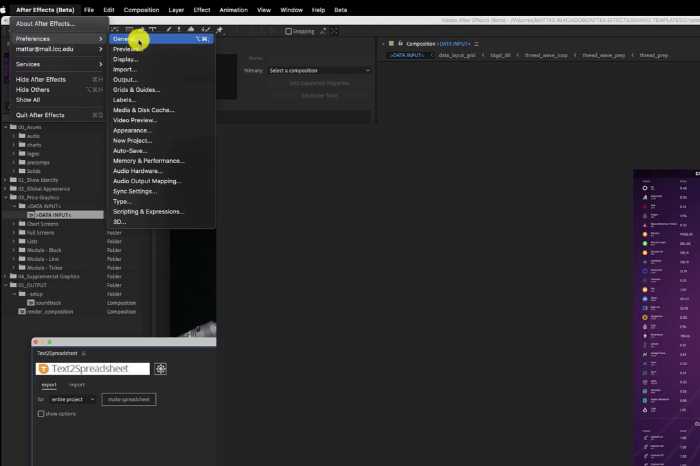
Task: Expand the Audio folder
Action: tap(14, 136)
